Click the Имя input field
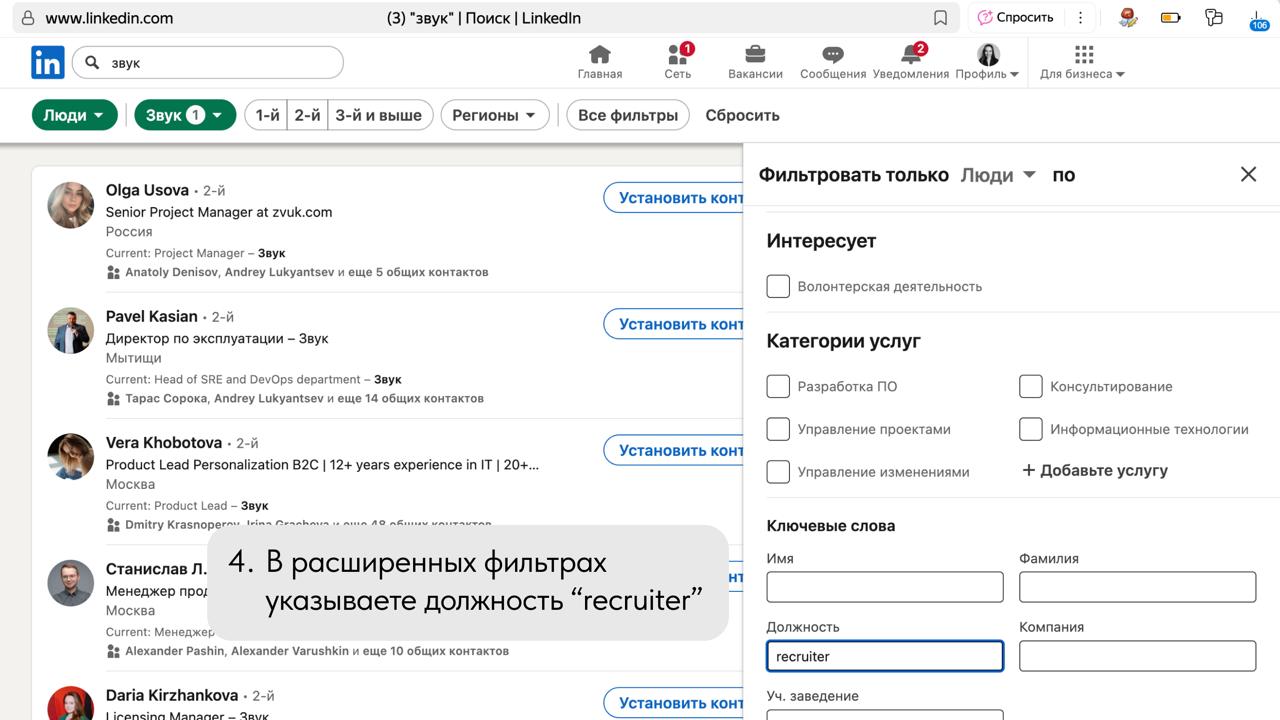1280x720 pixels. tap(885, 587)
